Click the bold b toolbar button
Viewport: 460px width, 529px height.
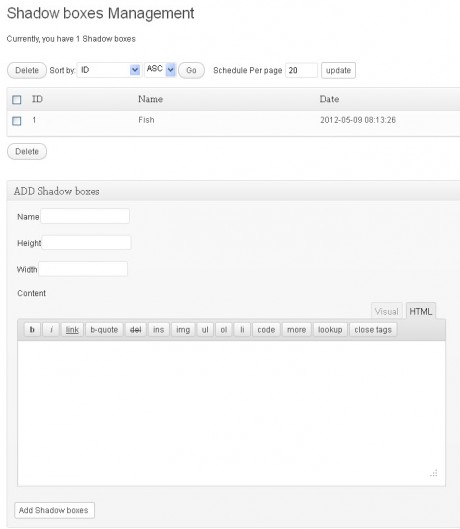point(32,329)
